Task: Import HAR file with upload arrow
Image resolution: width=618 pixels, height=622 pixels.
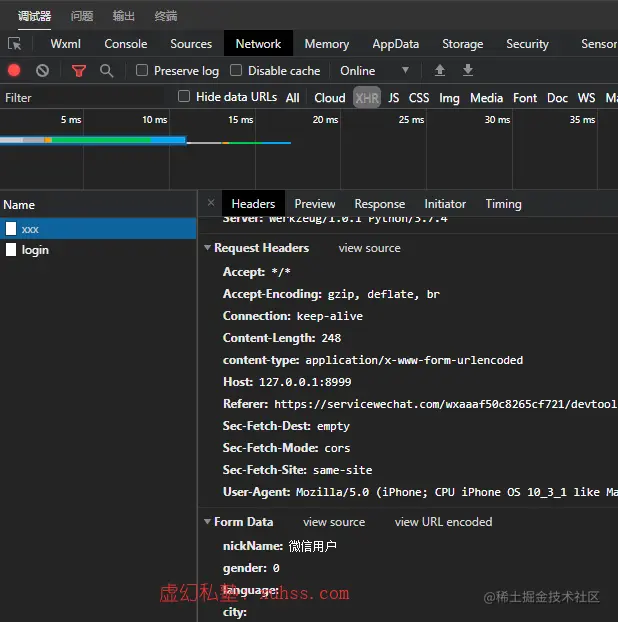Action: pyautogui.click(x=440, y=70)
